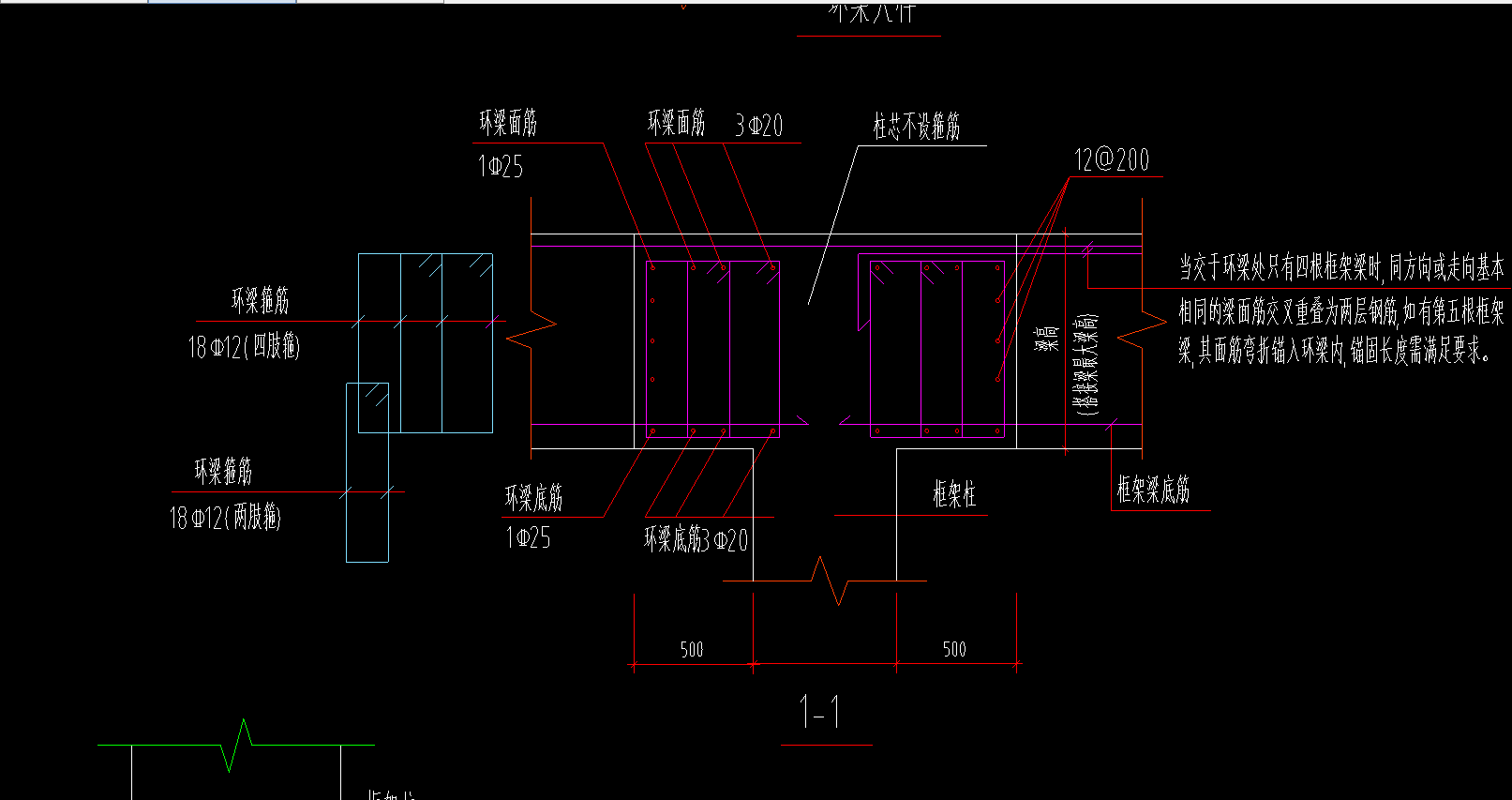Select the note line starting '当交于环梁处只有四根框架梁时'
1512x800 pixels.
(1341, 268)
